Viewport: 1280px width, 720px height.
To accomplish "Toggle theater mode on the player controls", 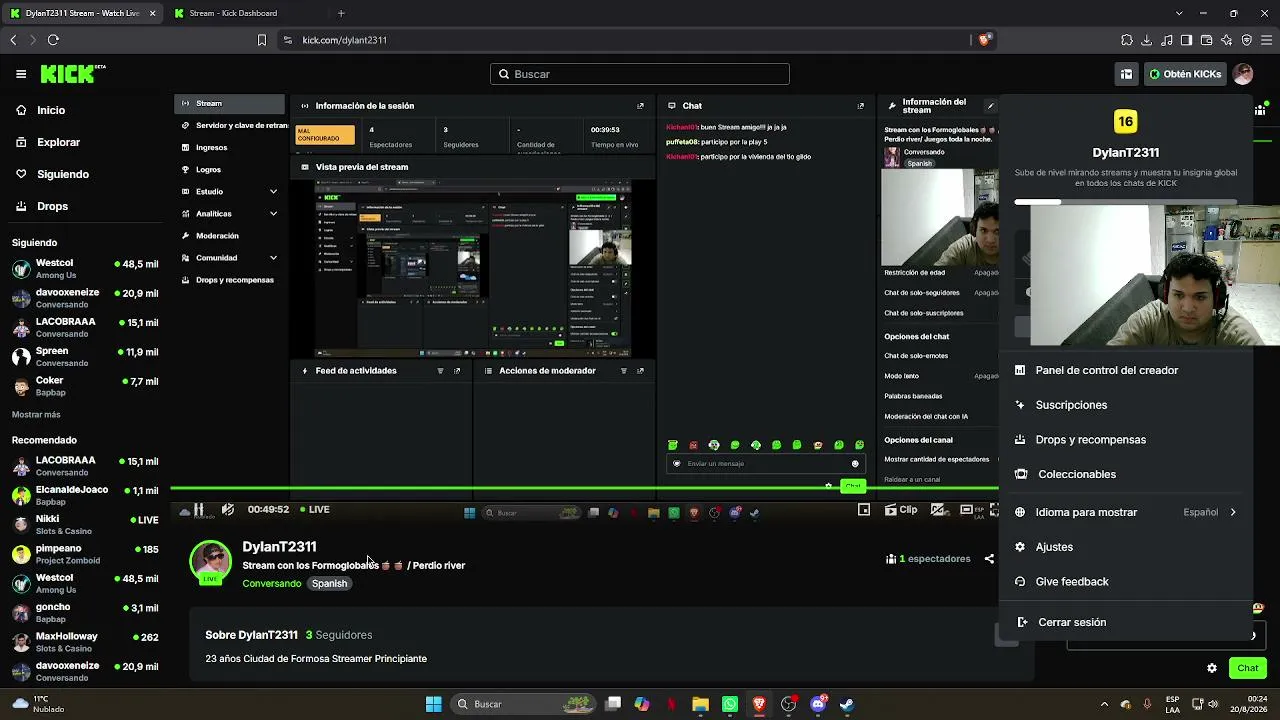I will [x=966, y=510].
